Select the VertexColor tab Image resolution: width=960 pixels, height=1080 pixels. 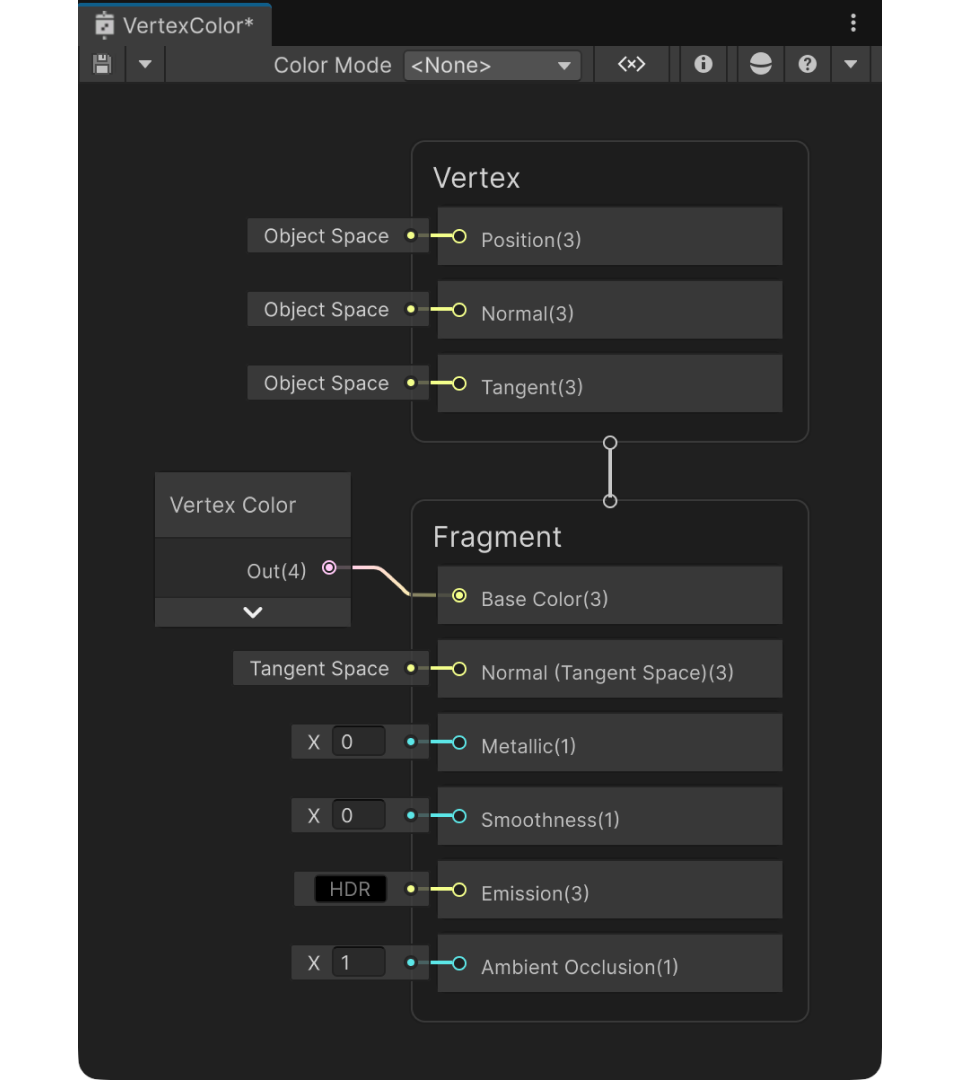tap(175, 25)
